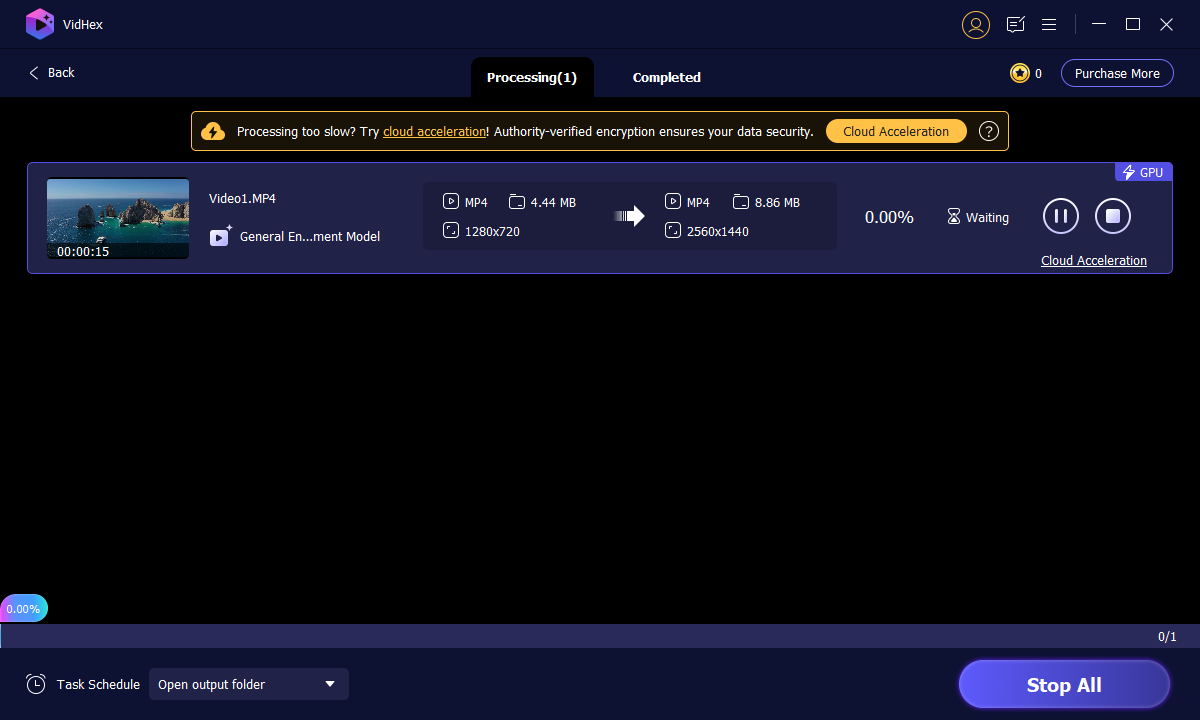Image resolution: width=1200 pixels, height=720 pixels.
Task: Click the Video1.MP4 video thumbnail
Action: (117, 217)
